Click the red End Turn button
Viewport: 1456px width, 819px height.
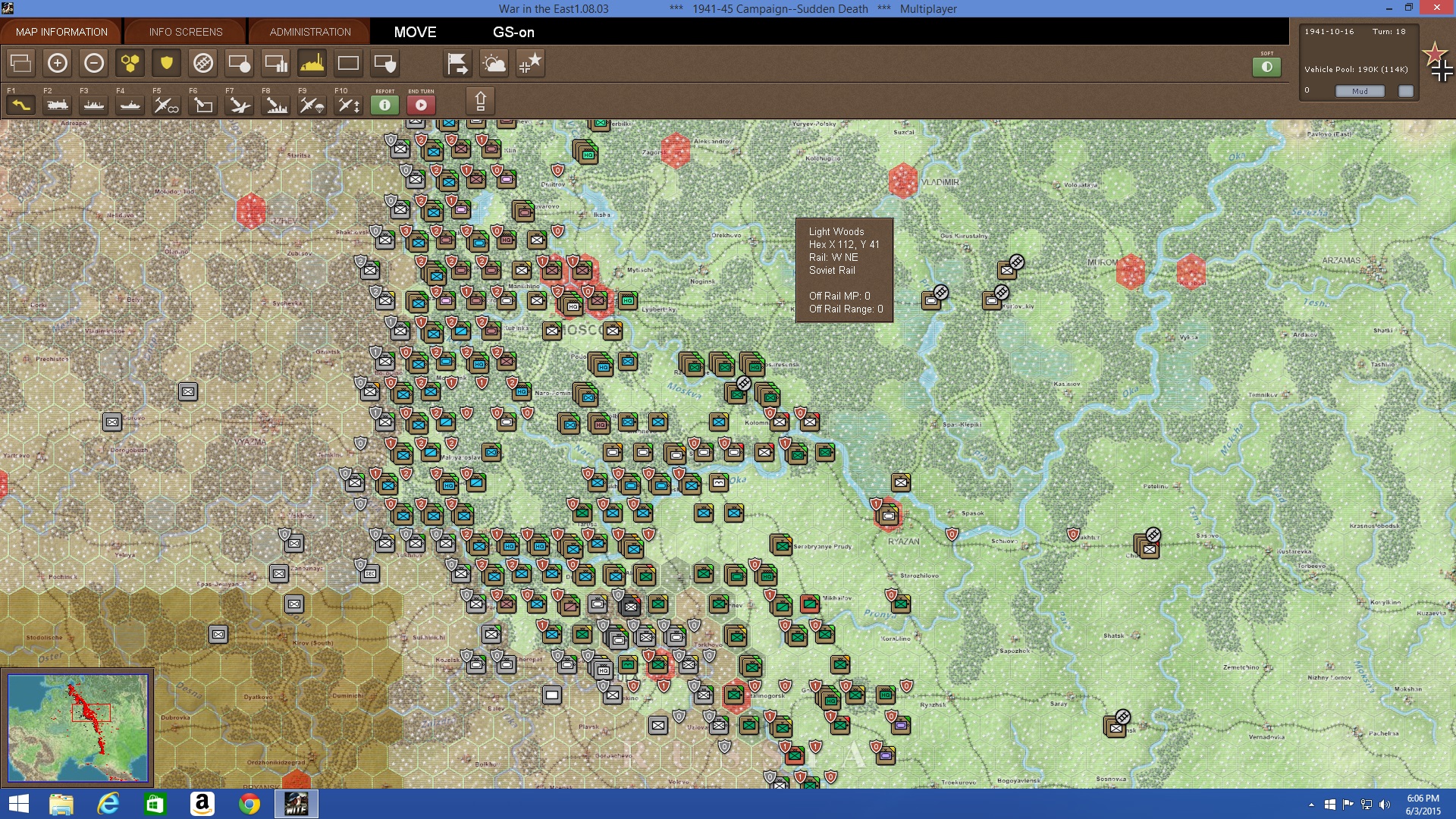point(421,105)
